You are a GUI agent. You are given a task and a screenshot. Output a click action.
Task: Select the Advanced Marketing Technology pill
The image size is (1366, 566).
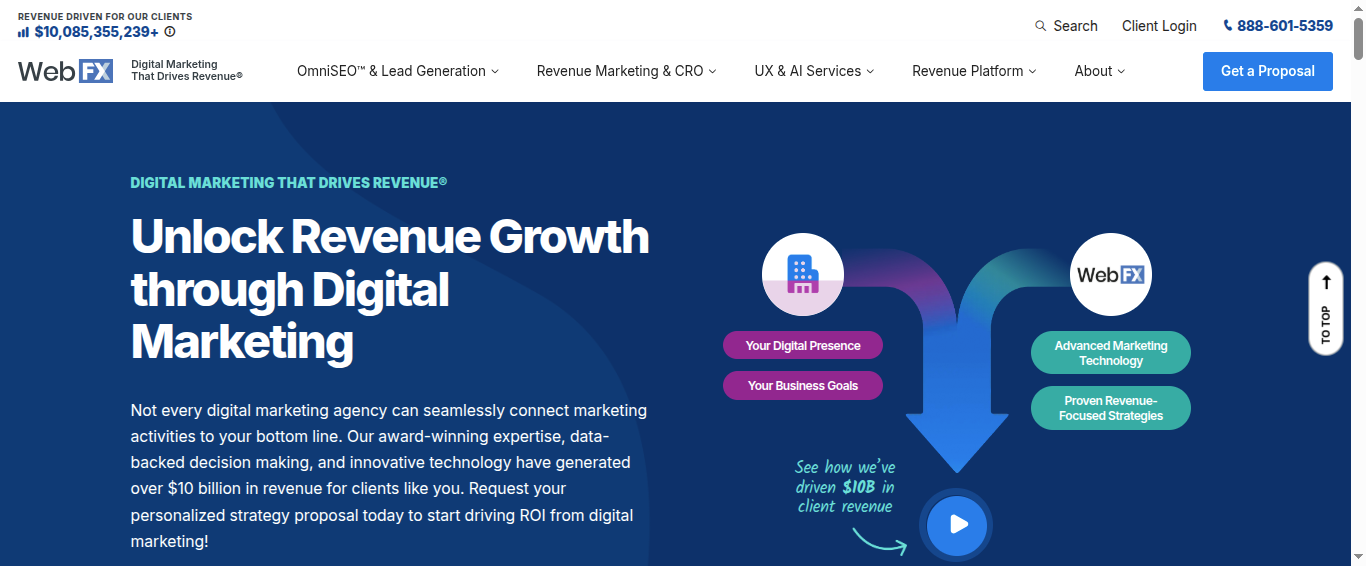(1110, 353)
